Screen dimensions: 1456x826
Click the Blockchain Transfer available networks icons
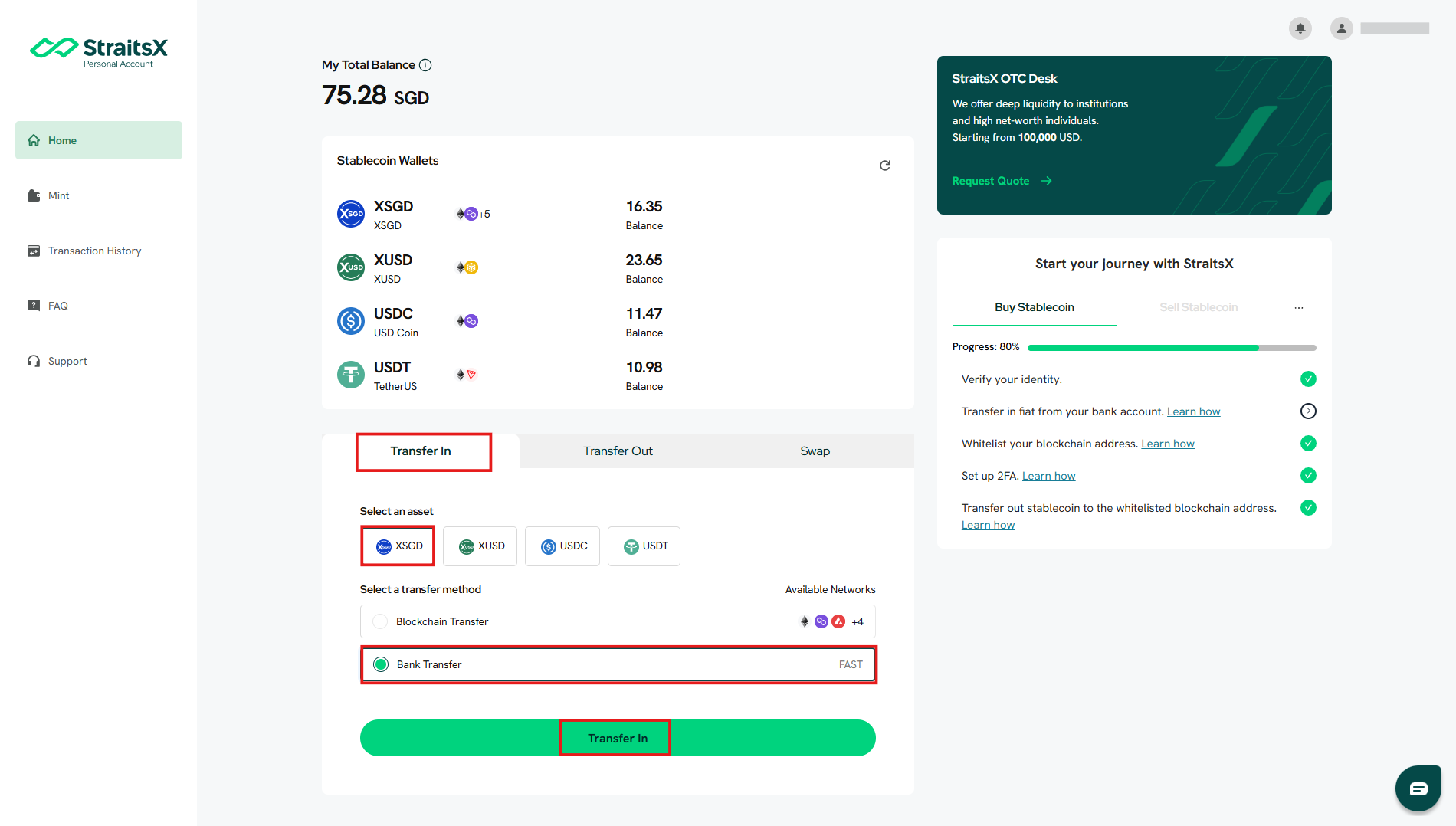[x=831, y=621]
